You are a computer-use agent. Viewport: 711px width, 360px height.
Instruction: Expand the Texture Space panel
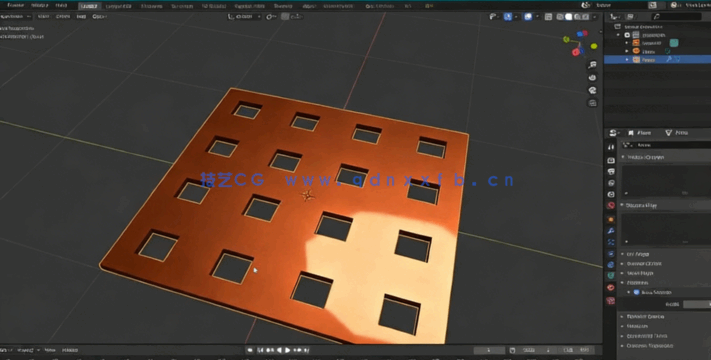[x=645, y=316]
